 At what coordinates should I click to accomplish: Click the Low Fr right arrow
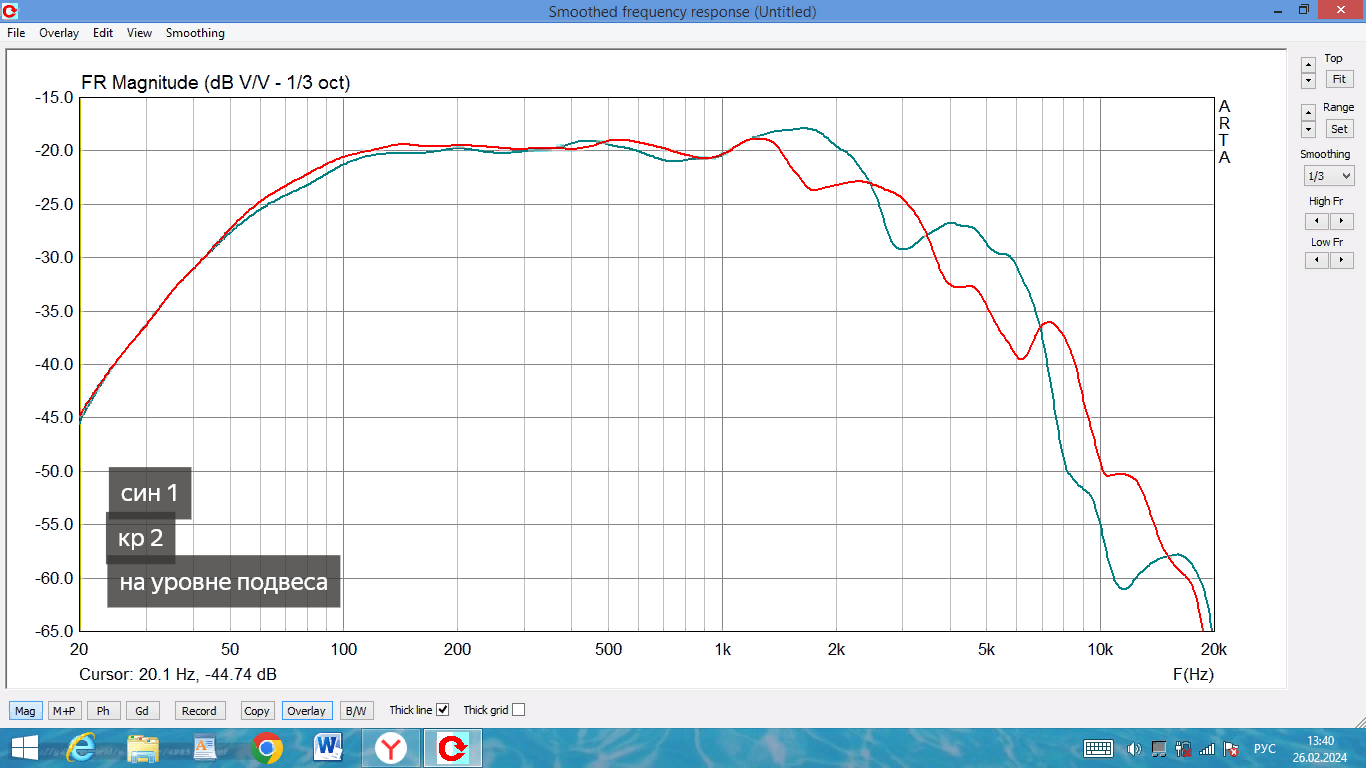[x=1341, y=260]
